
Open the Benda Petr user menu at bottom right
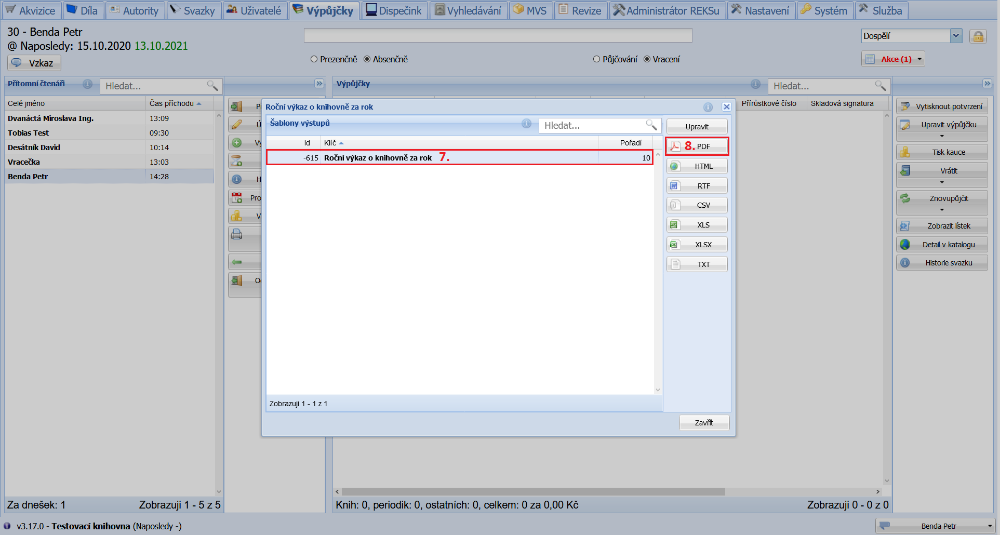(936, 525)
